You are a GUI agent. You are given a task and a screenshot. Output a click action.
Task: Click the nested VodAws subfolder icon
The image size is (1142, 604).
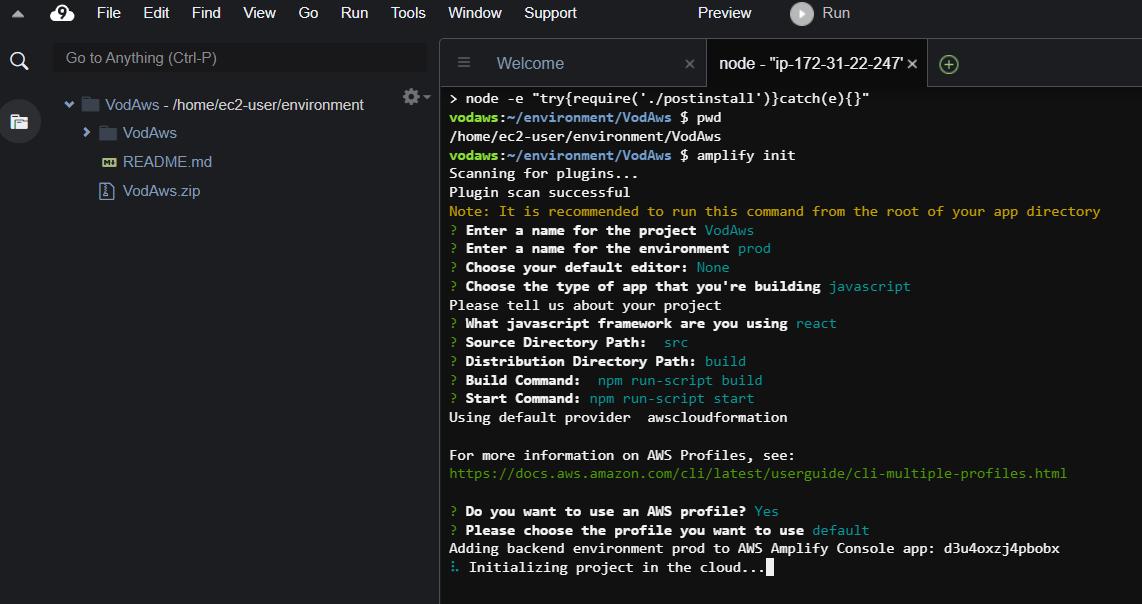point(108,133)
